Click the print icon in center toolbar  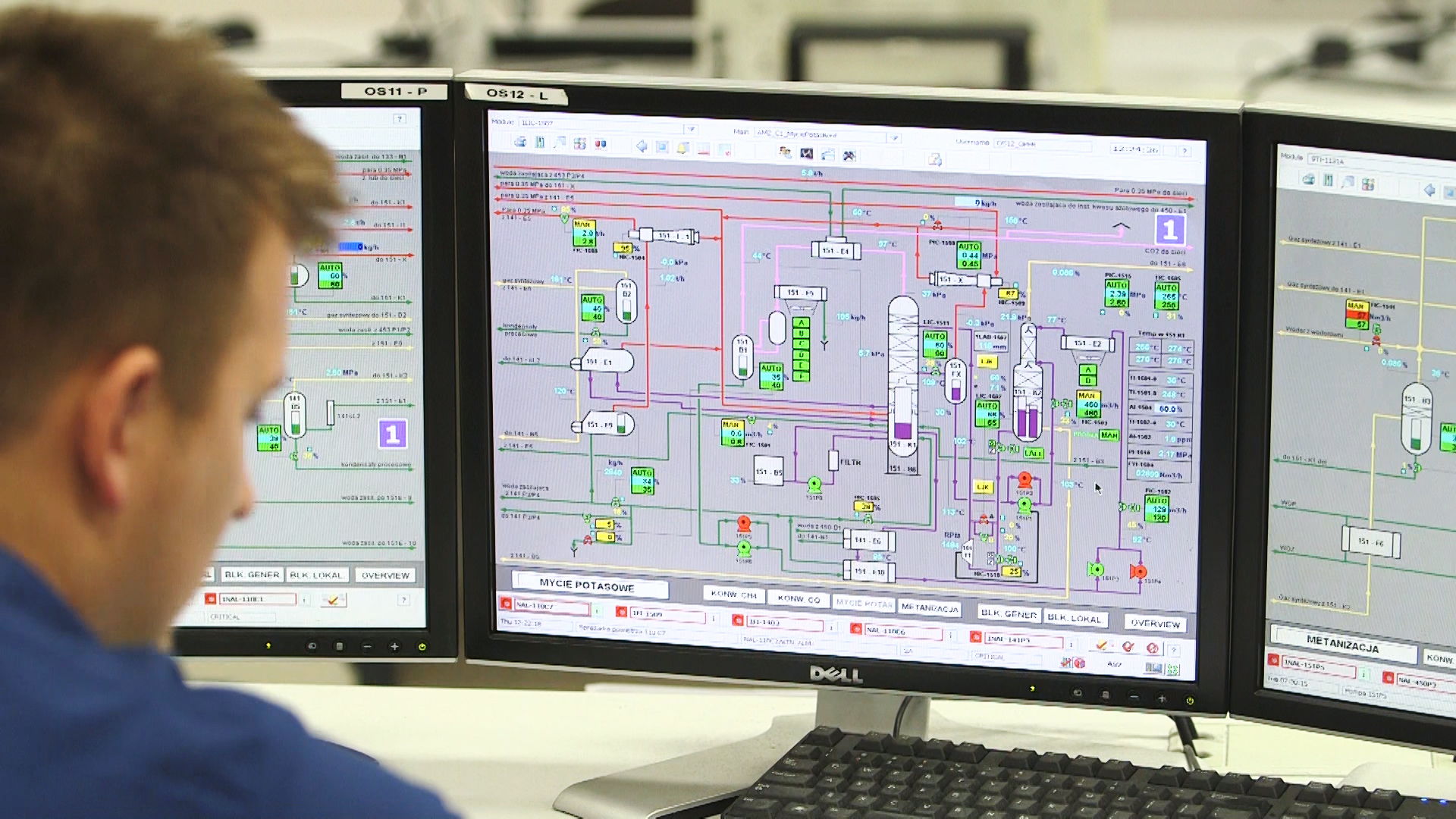click(x=520, y=142)
